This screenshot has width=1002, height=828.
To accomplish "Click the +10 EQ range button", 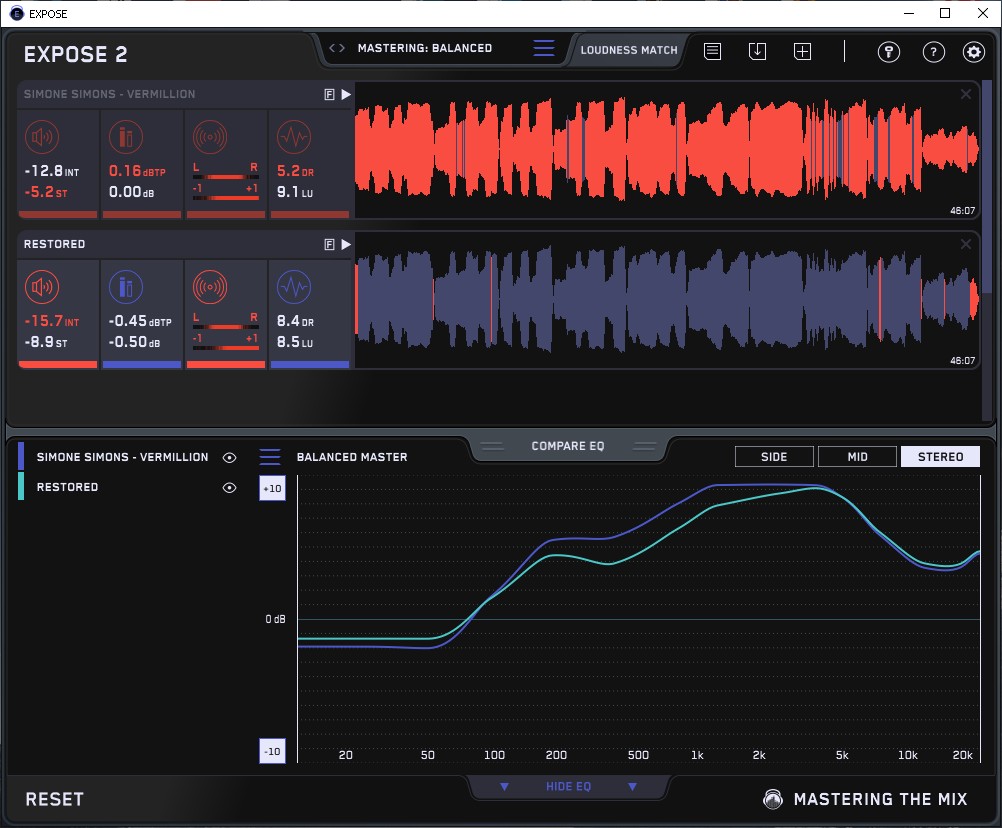I will pos(272,488).
